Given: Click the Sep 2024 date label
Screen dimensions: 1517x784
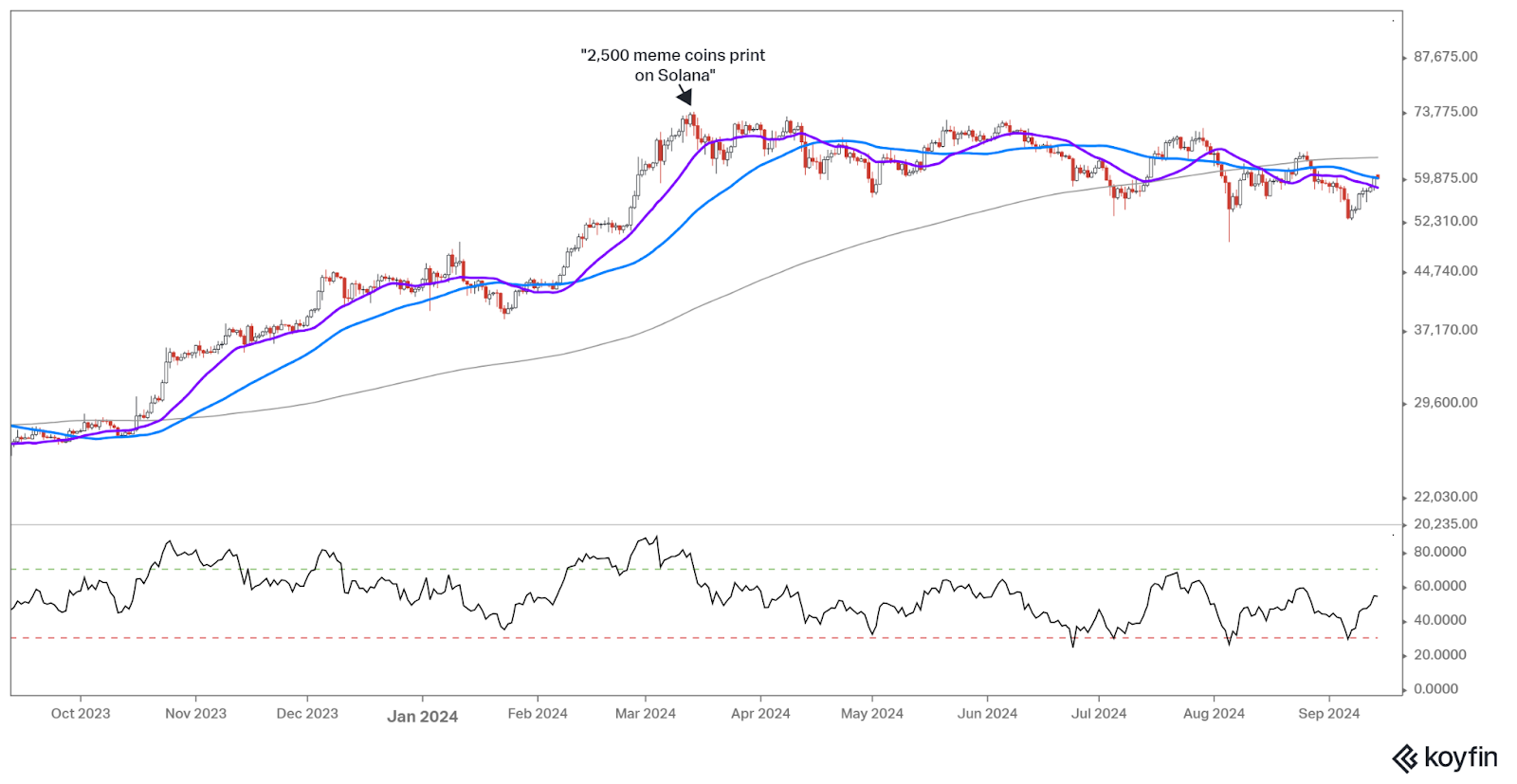Looking at the screenshot, I should point(1329,714).
